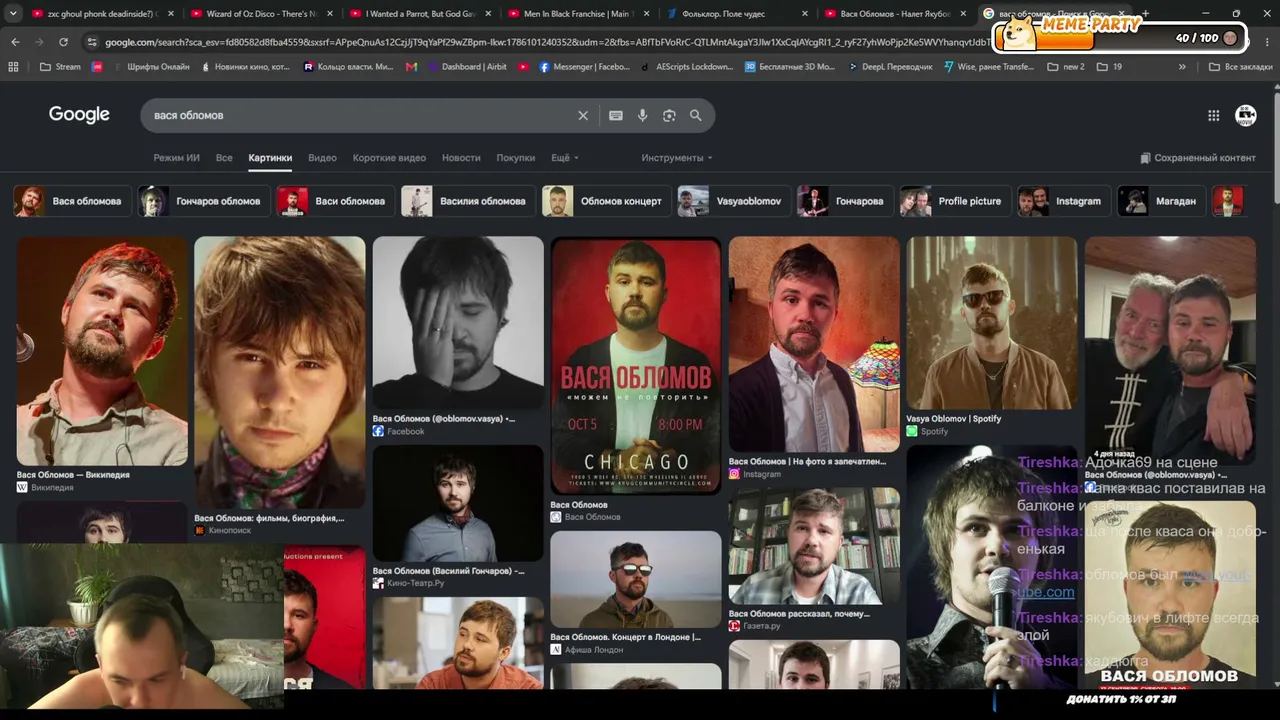1280x720 pixels.
Task: Show hidden bookmarks with the chevron
Action: (1182, 67)
